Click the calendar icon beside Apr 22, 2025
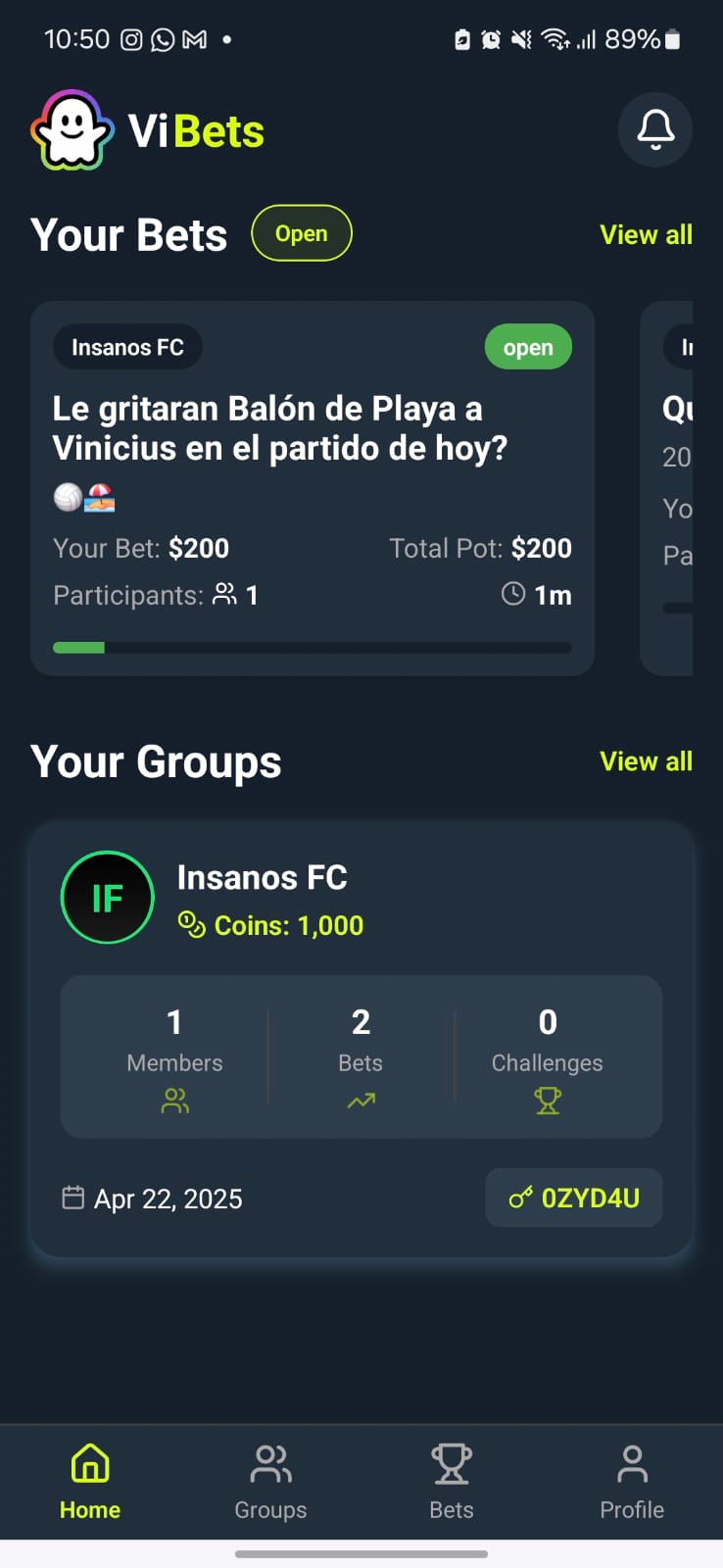Image resolution: width=723 pixels, height=1568 pixels. 73,1198
